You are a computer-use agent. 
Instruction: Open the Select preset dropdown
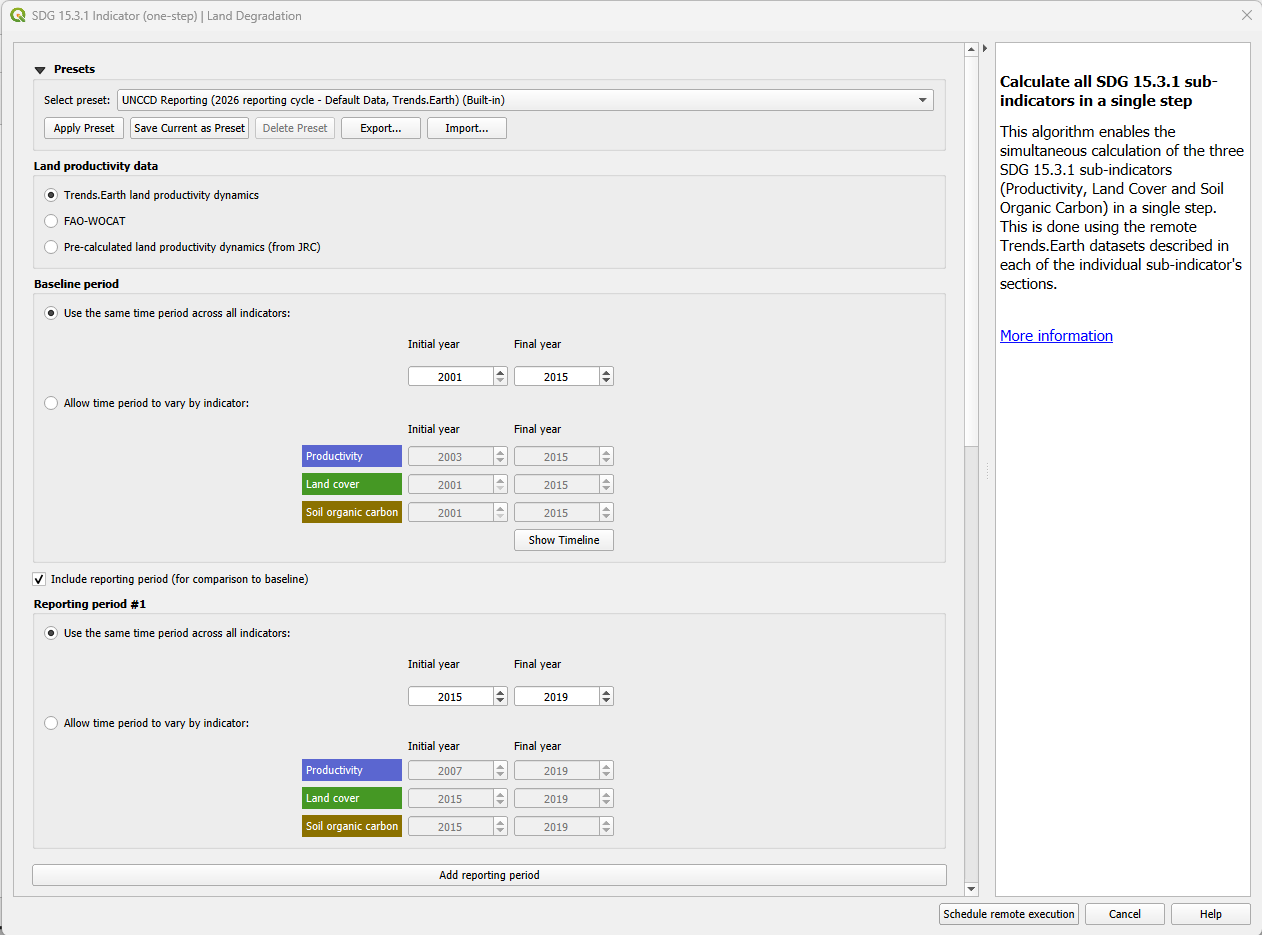pyautogui.click(x=525, y=100)
